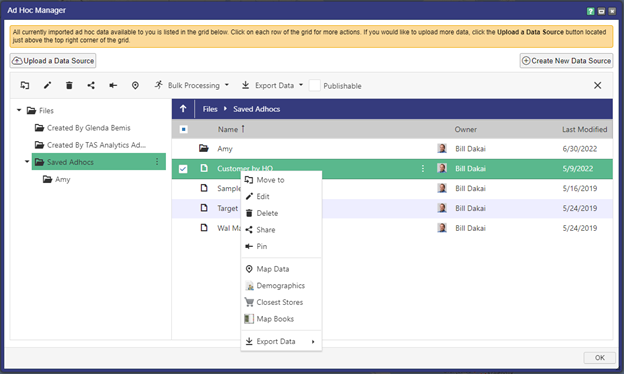624x374 pixels.
Task: Open Customer by HQ row options menu
Action: (x=423, y=169)
